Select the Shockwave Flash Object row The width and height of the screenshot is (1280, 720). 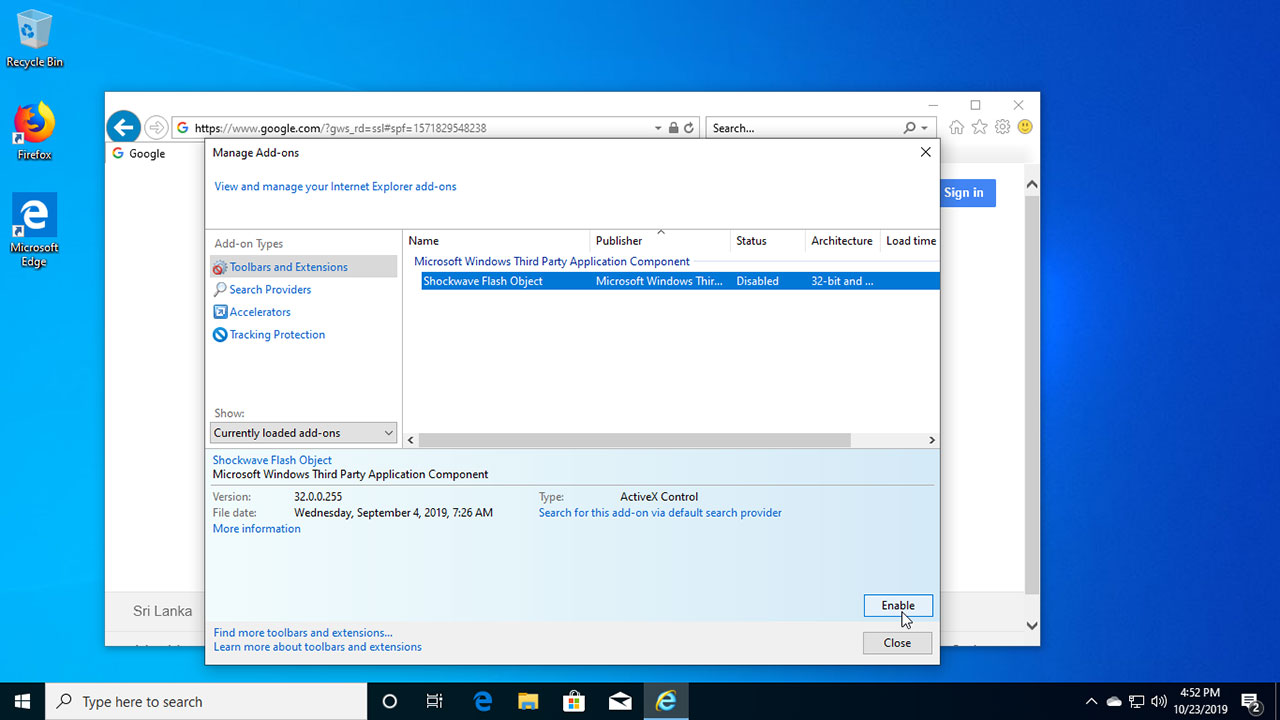[x=680, y=281]
